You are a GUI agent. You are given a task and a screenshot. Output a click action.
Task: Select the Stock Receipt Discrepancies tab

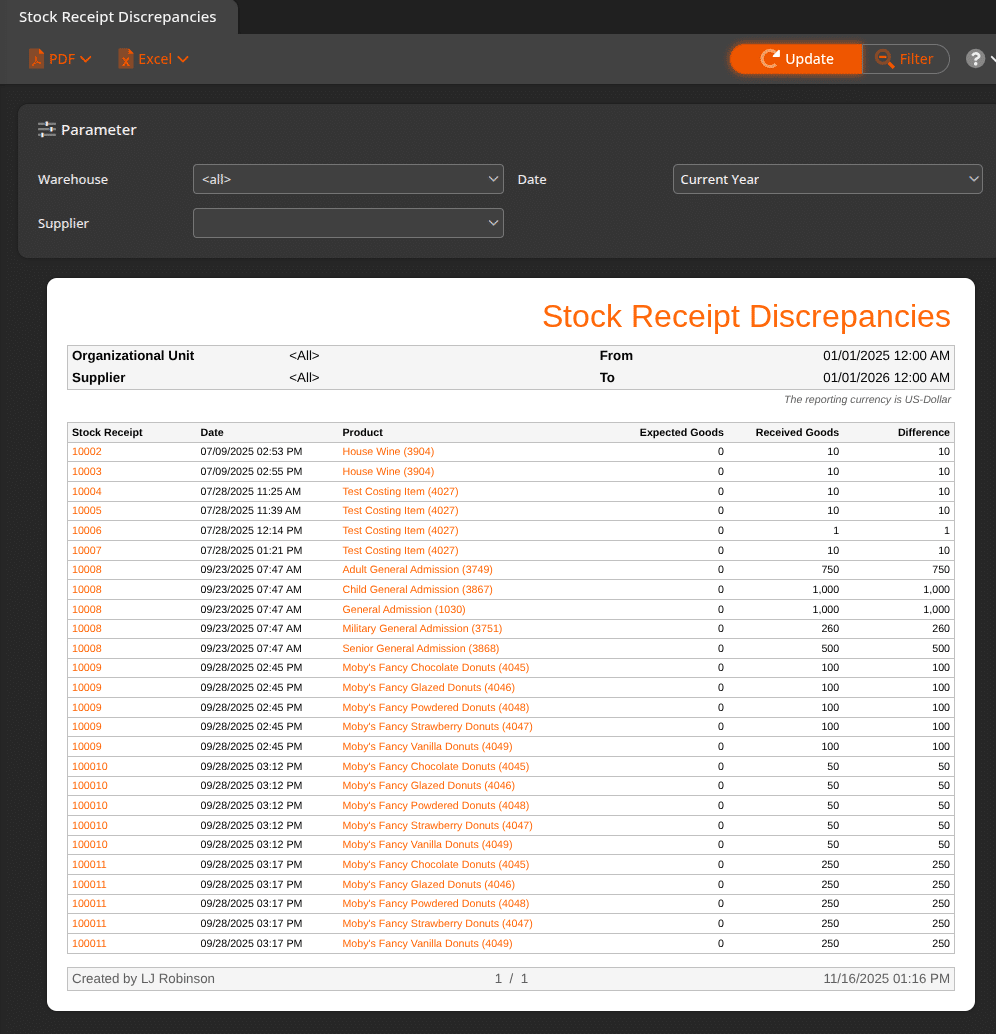click(117, 17)
